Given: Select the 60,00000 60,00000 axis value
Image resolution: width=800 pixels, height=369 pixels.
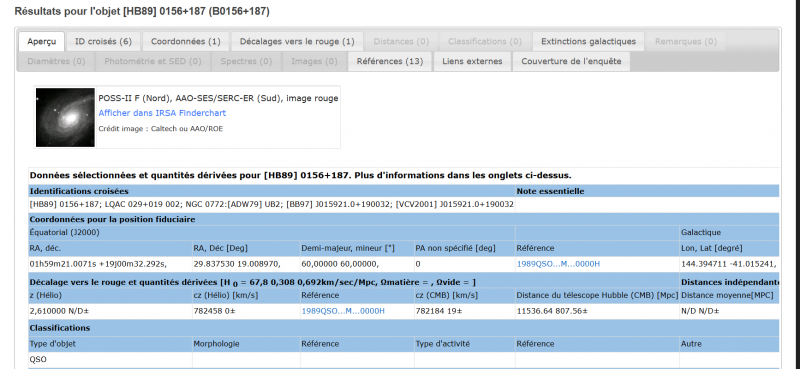Looking at the screenshot, I should click(340, 264).
